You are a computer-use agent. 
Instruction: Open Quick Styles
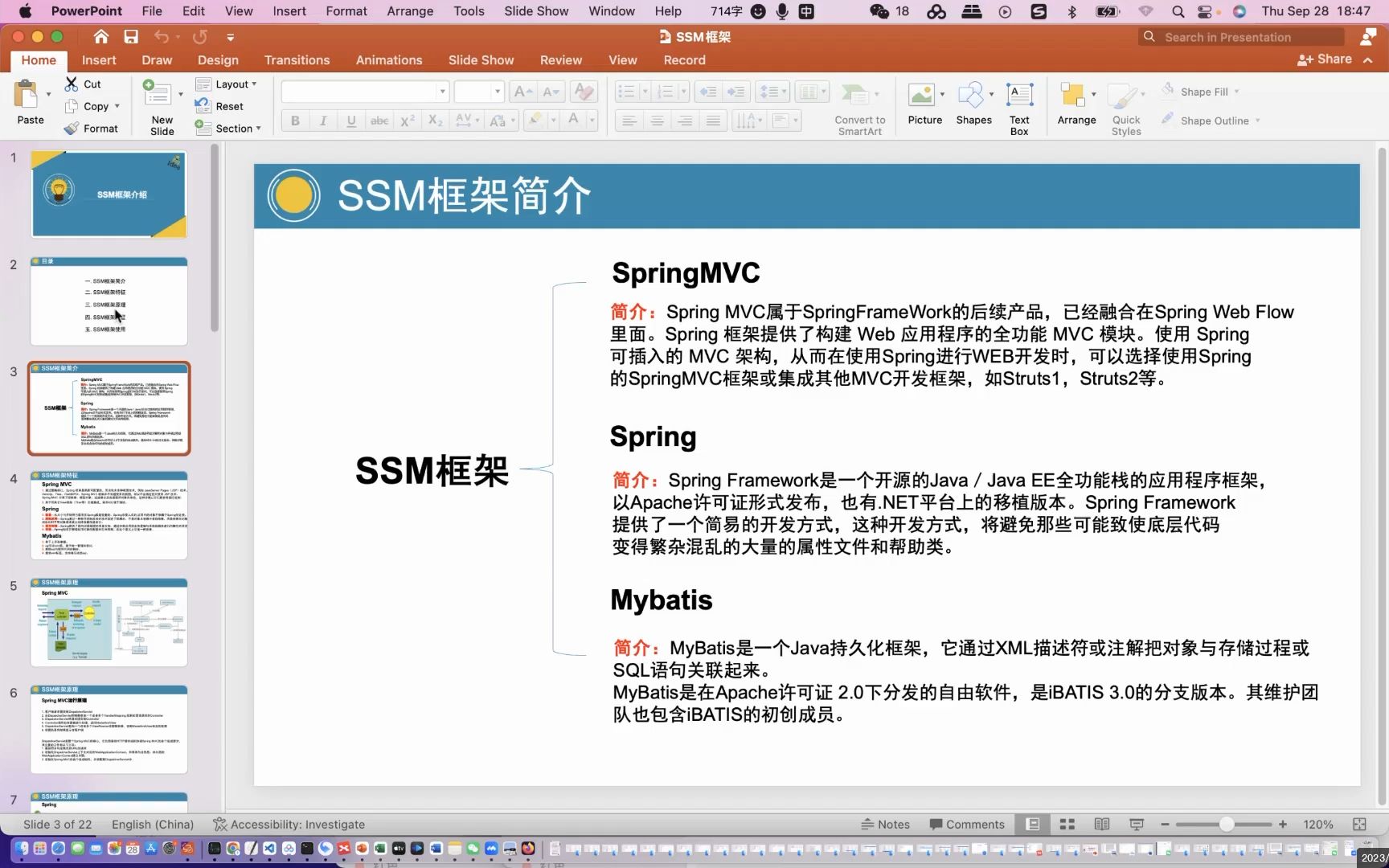(x=1125, y=104)
